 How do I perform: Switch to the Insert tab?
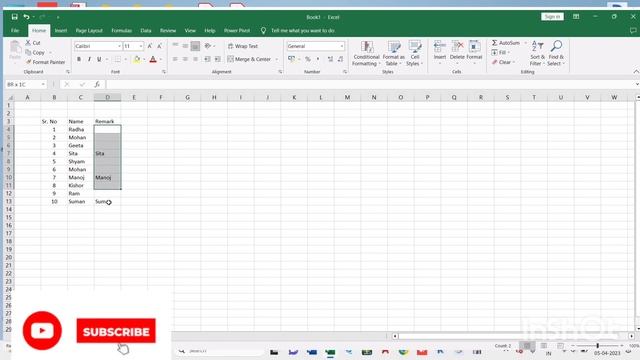61,31
